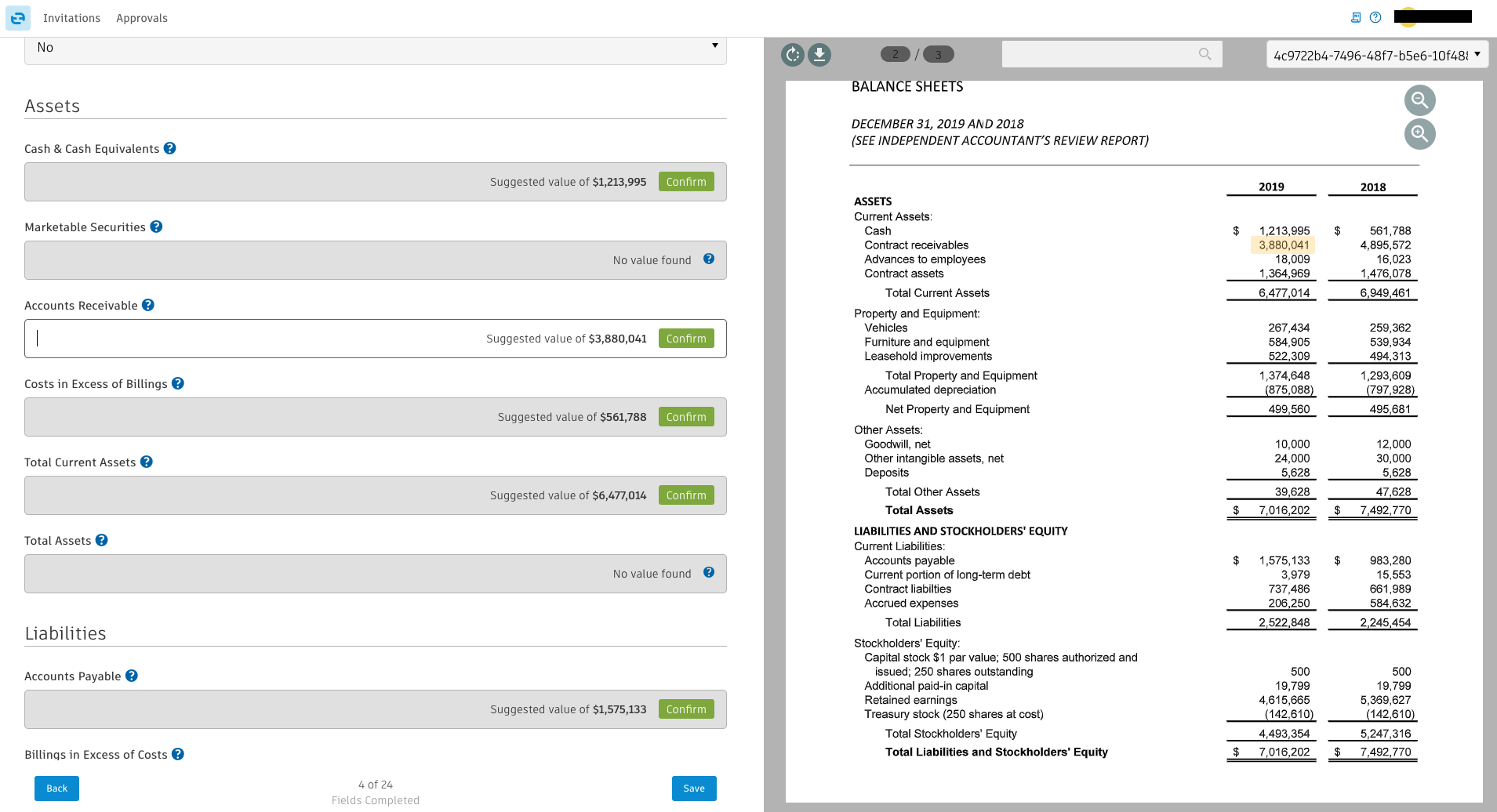Open the Help question mark in the header

tap(1375, 17)
